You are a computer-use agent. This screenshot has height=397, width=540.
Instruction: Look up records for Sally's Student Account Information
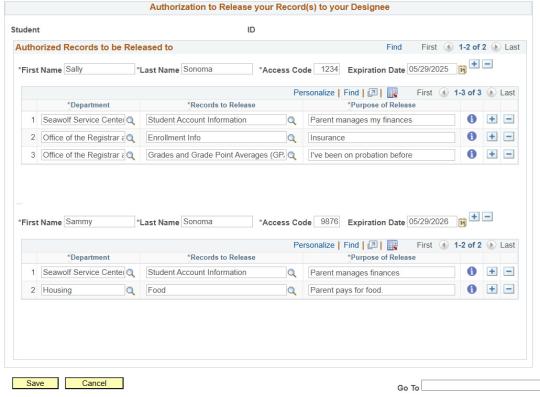click(x=292, y=121)
